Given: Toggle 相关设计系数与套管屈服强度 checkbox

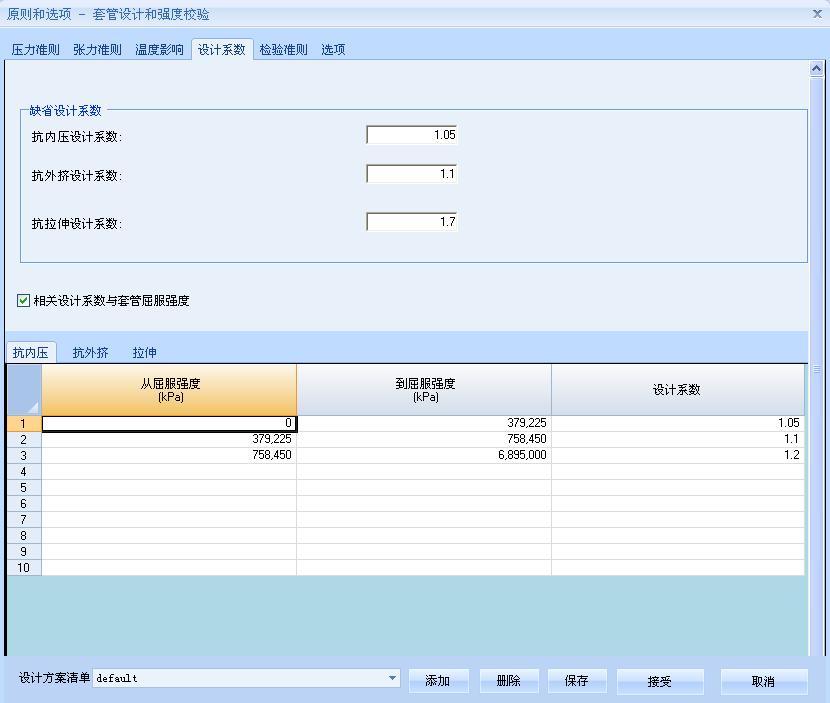Looking at the screenshot, I should (x=23, y=301).
